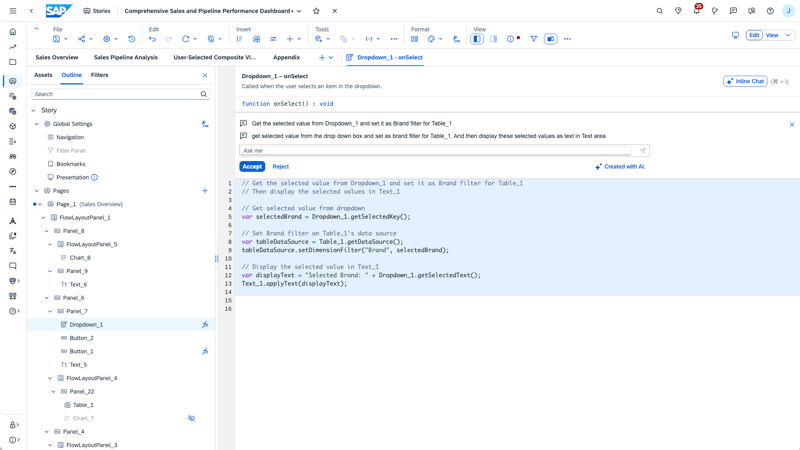Select Chart_8 in the outline tree
This screenshot has height=450, width=800.
tap(80, 258)
